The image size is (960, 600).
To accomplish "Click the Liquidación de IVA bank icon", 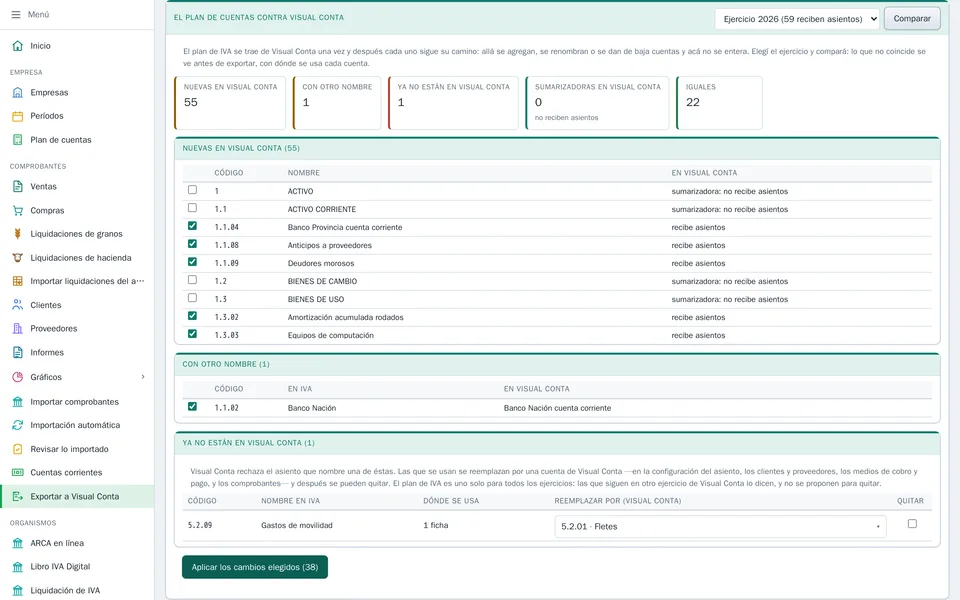I will coord(18,591).
